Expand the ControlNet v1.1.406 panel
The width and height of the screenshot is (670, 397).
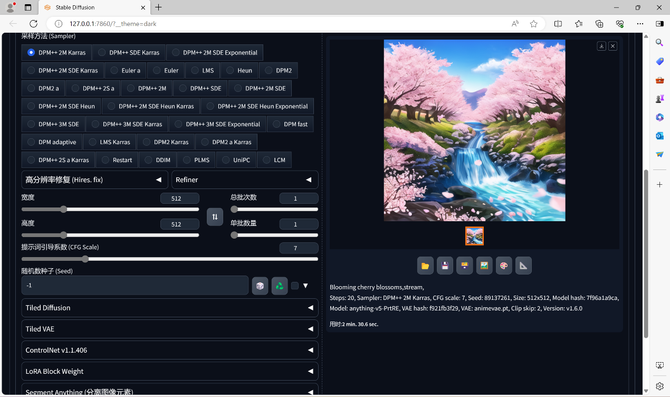tap(170, 350)
